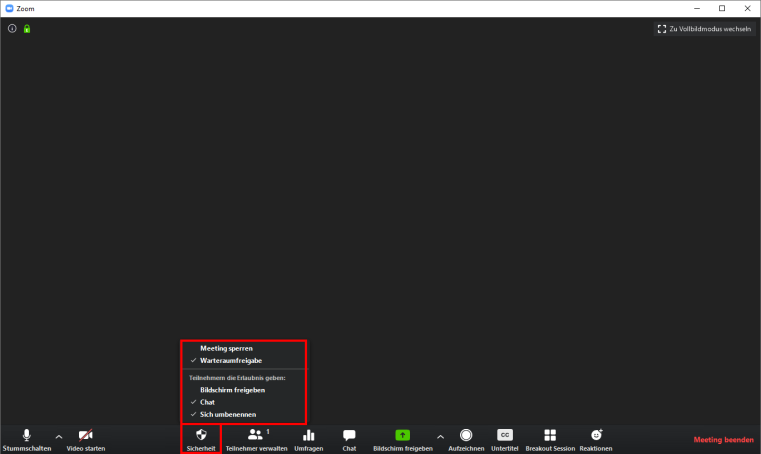Open Reaktionen emoji reactions
Image resolution: width=761 pixels, height=454 pixels.
tap(596, 440)
